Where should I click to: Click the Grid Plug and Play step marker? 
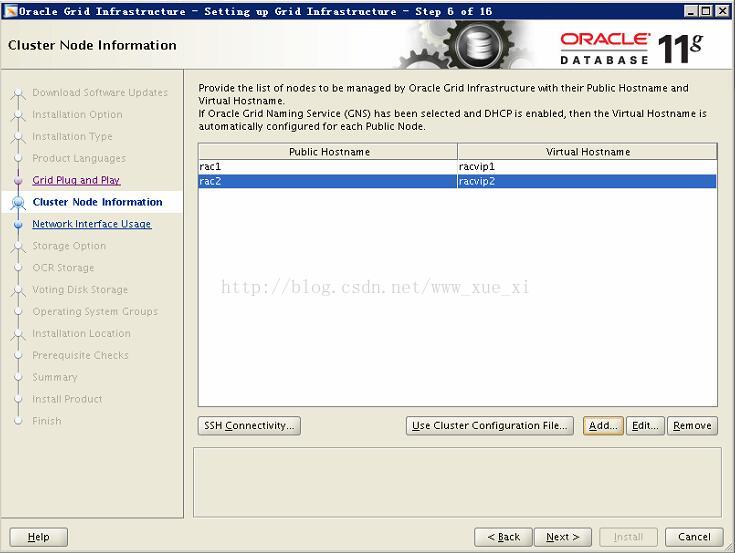[18, 180]
